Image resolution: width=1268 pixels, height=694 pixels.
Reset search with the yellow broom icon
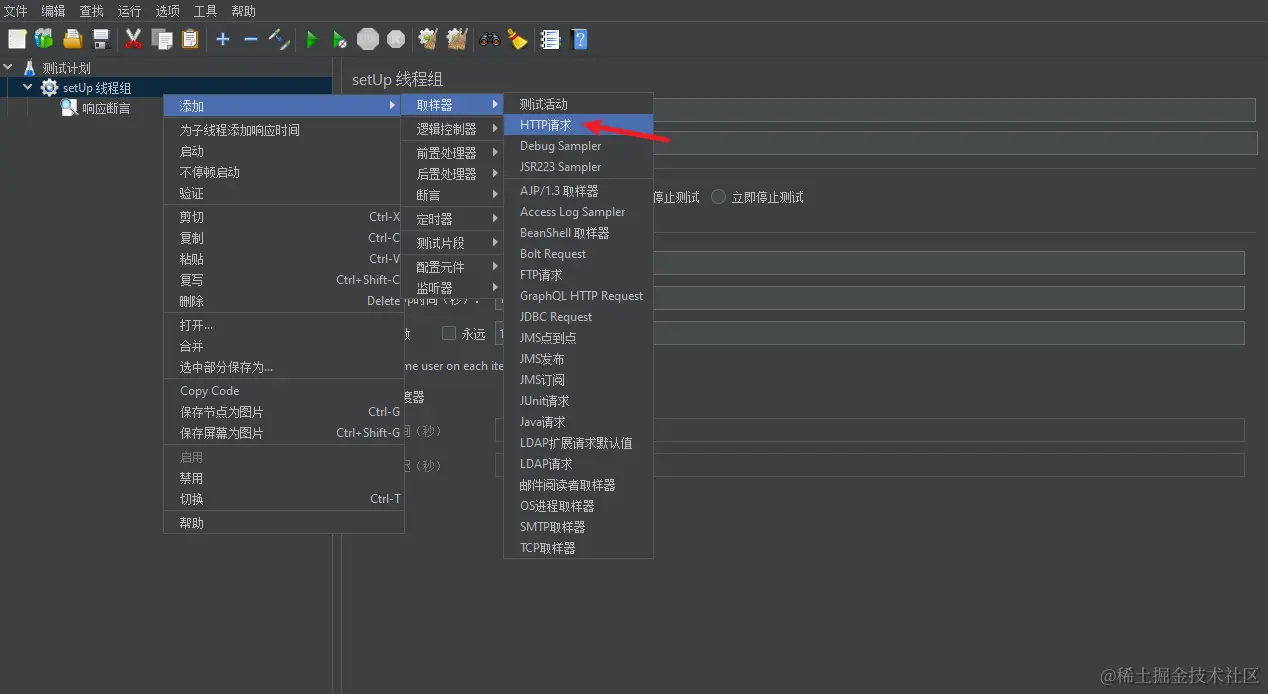pyautogui.click(x=517, y=39)
